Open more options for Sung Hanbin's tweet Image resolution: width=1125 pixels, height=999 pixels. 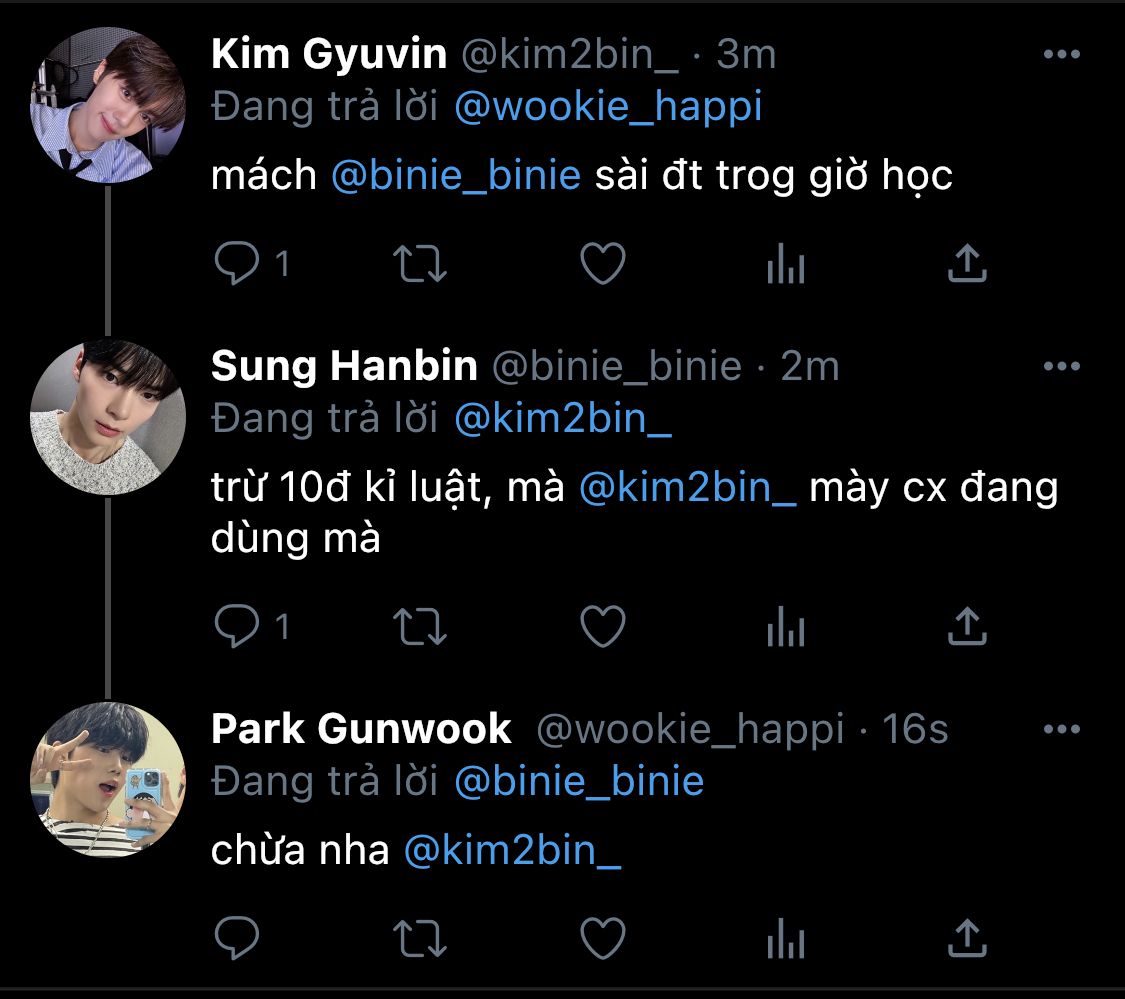[1061, 367]
